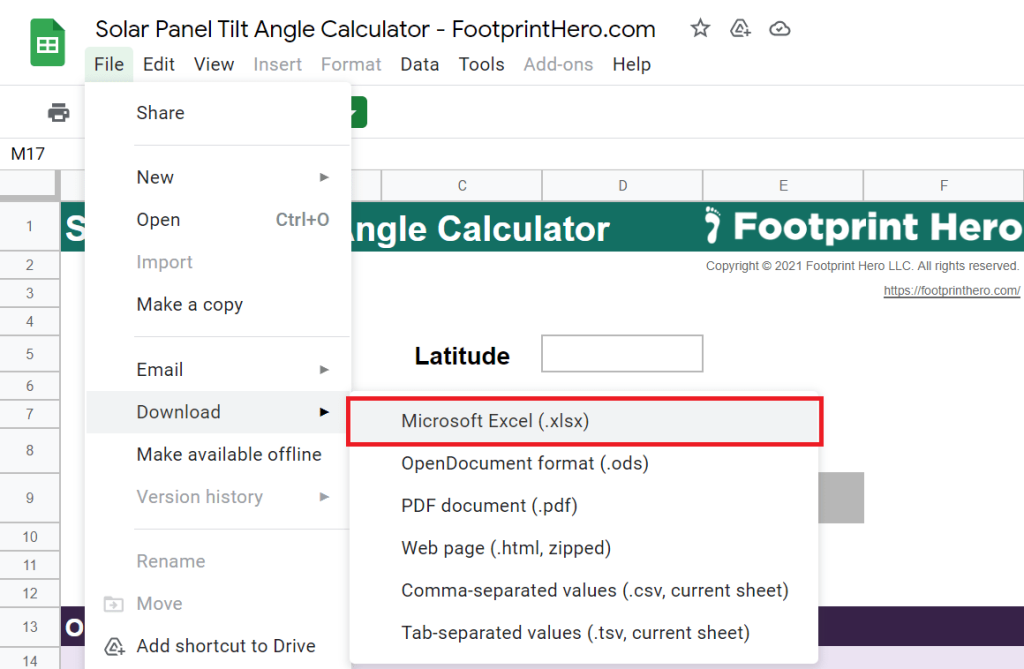Choose Make available offline
The width and height of the screenshot is (1024, 669).
pyautogui.click(x=218, y=454)
